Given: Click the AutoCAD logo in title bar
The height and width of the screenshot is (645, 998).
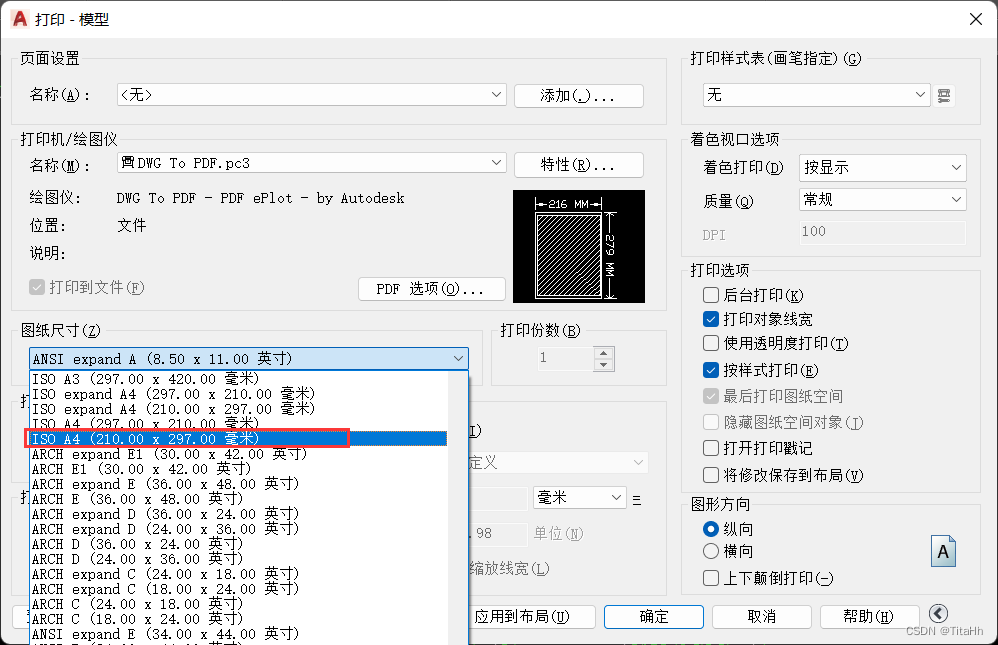Looking at the screenshot, I should tap(20, 19).
